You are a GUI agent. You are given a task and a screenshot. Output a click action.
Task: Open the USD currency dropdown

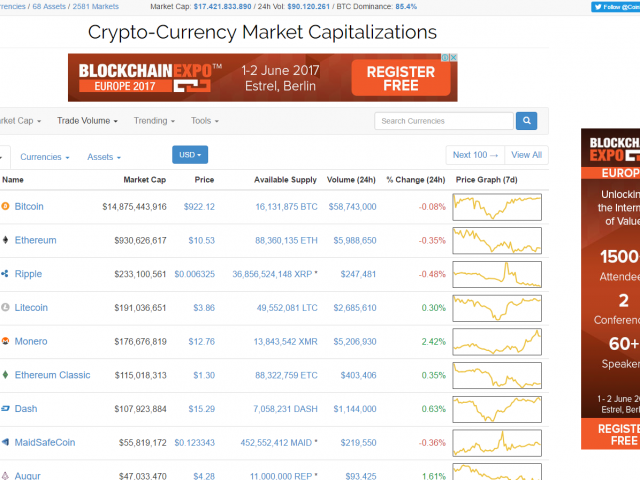click(190, 155)
